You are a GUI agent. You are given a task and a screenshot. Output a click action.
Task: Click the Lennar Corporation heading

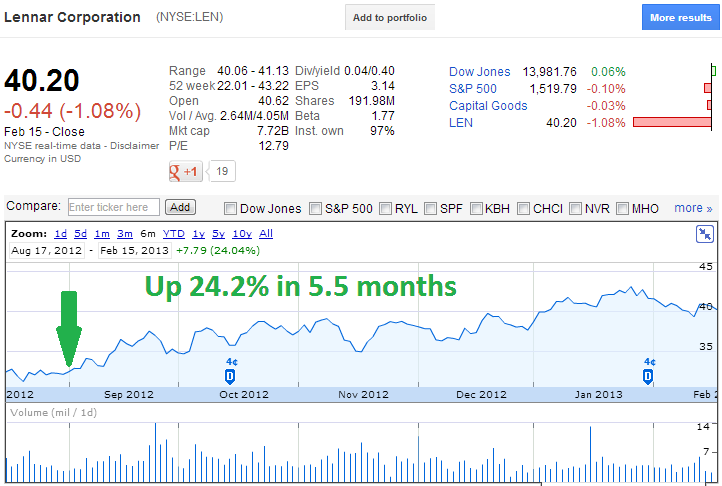point(72,17)
